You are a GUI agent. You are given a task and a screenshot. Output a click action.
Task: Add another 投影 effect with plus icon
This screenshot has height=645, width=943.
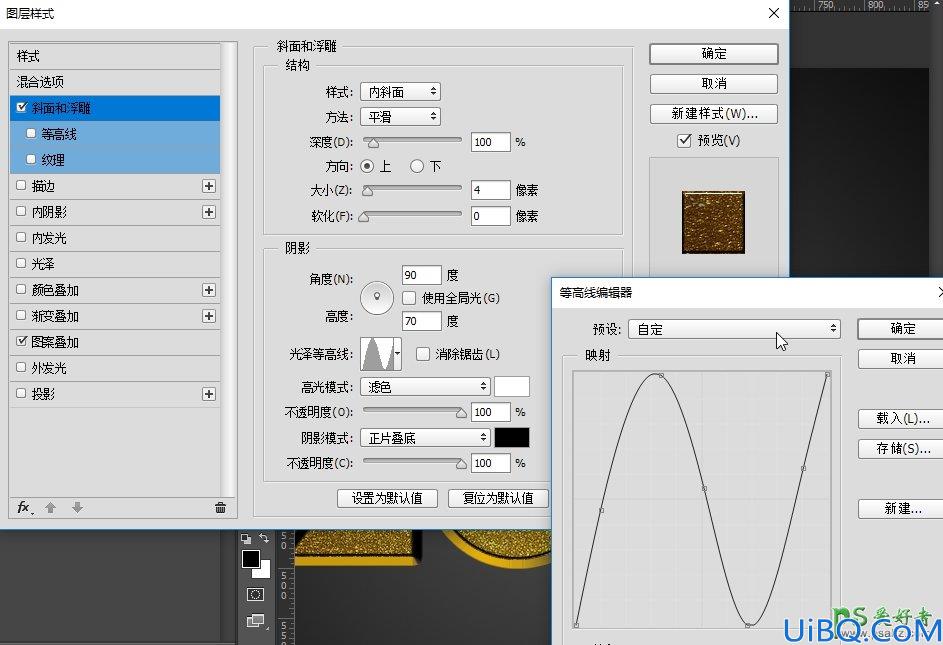click(209, 394)
